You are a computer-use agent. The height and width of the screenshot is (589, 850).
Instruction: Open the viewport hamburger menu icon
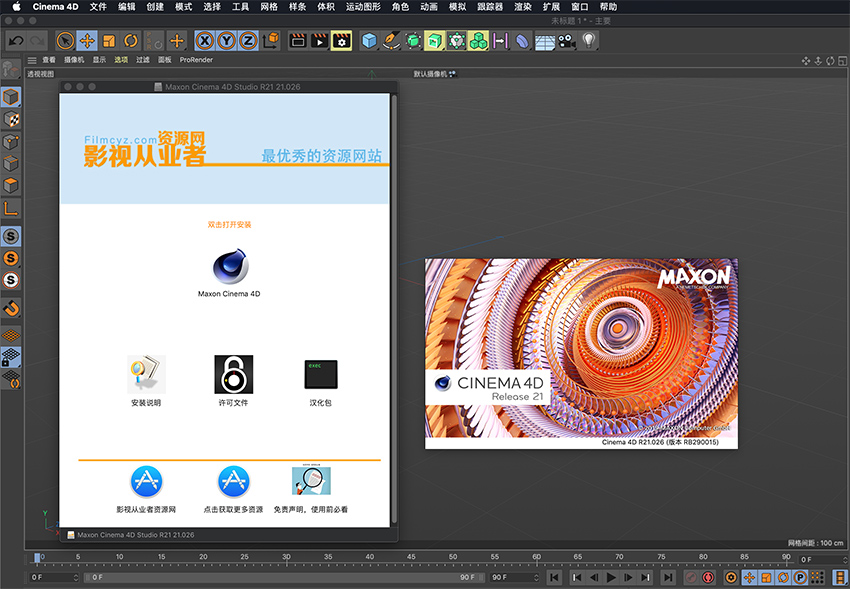(x=33, y=60)
